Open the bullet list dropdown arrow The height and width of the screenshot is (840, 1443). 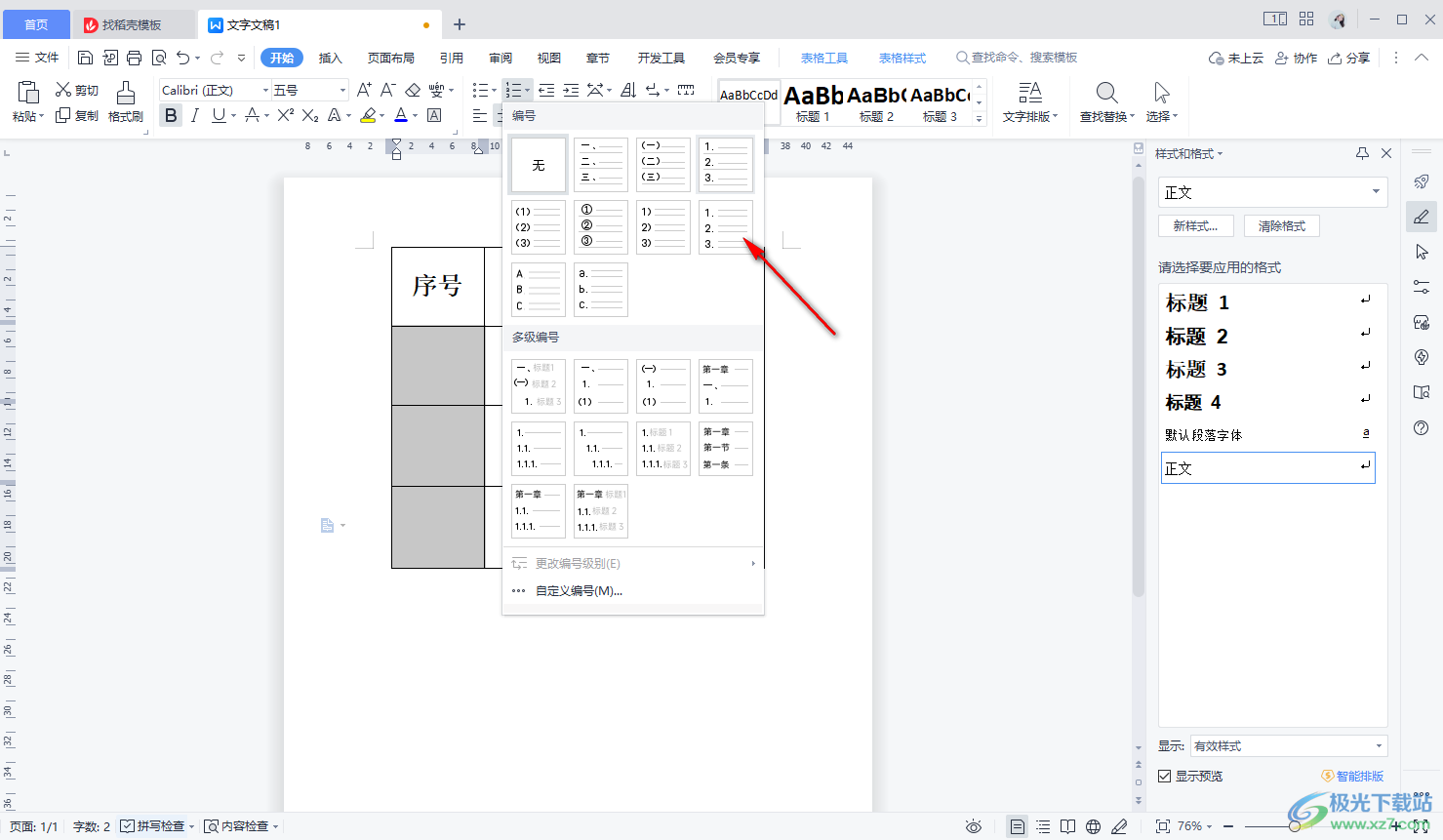[x=494, y=90]
